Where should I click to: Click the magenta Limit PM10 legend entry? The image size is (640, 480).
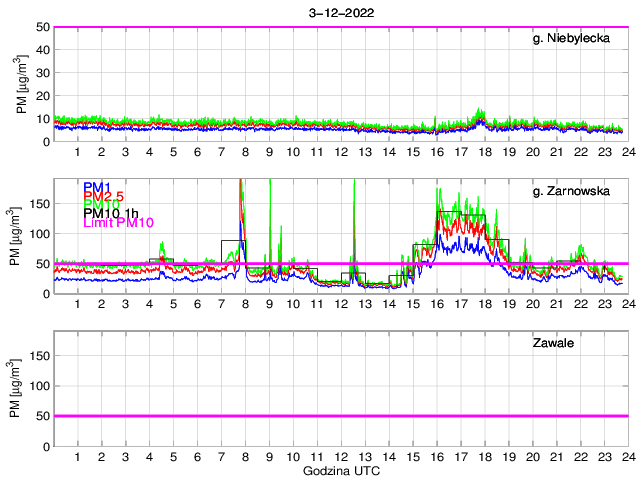click(x=116, y=222)
